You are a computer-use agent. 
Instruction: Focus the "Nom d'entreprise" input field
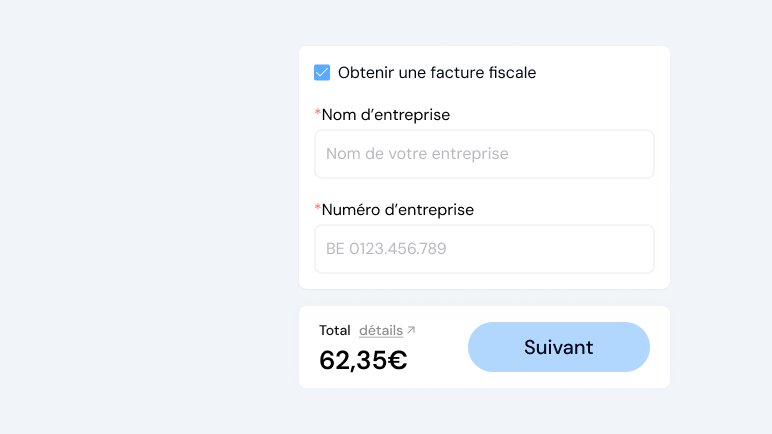tap(484, 154)
